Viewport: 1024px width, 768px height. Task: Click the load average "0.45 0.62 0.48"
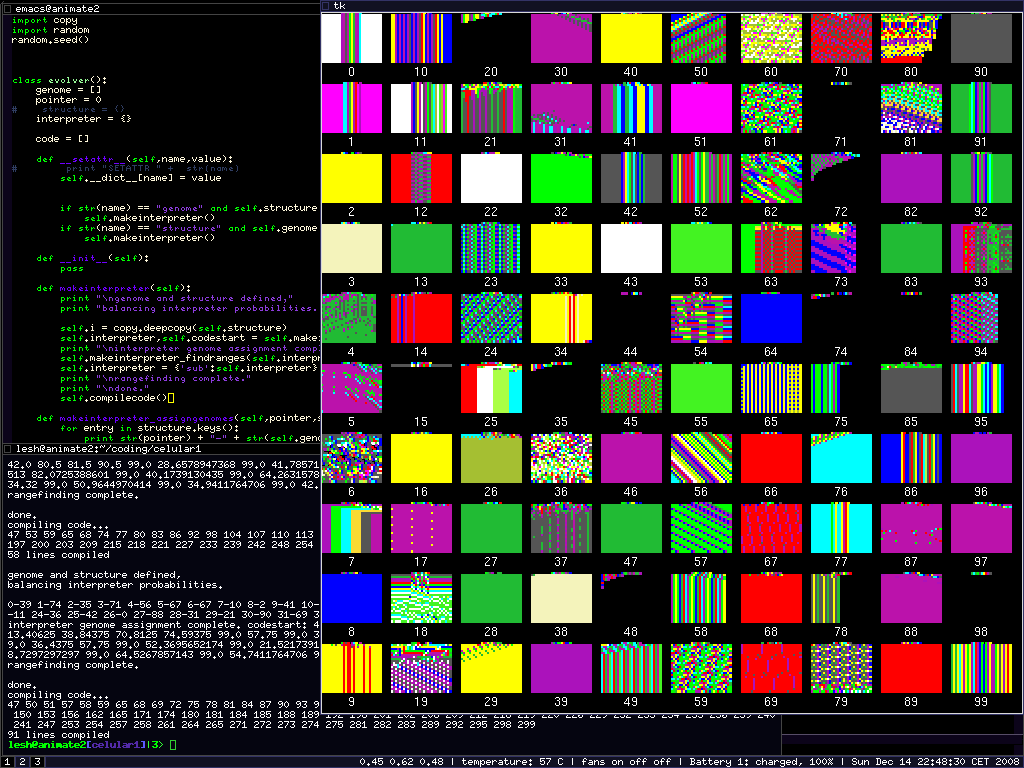[402, 761]
